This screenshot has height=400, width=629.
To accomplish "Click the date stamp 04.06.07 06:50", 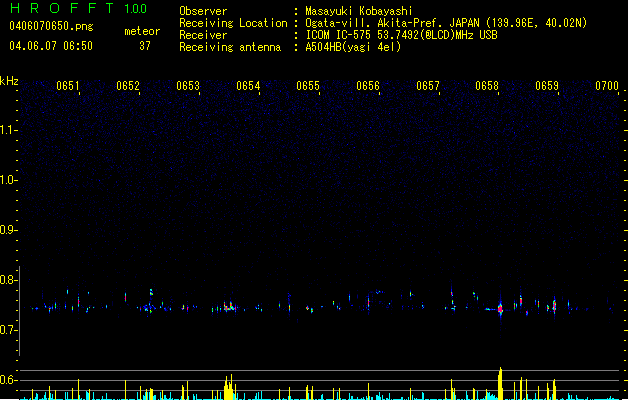I will pos(51,46).
